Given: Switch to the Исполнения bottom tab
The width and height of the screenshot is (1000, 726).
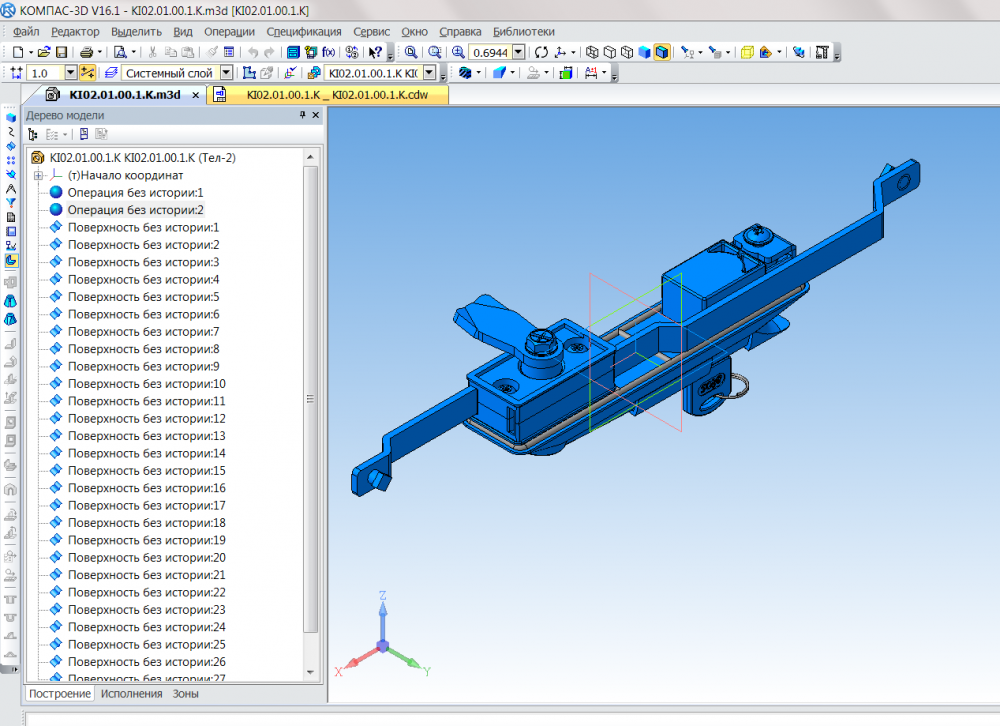Looking at the screenshot, I should point(131,693).
